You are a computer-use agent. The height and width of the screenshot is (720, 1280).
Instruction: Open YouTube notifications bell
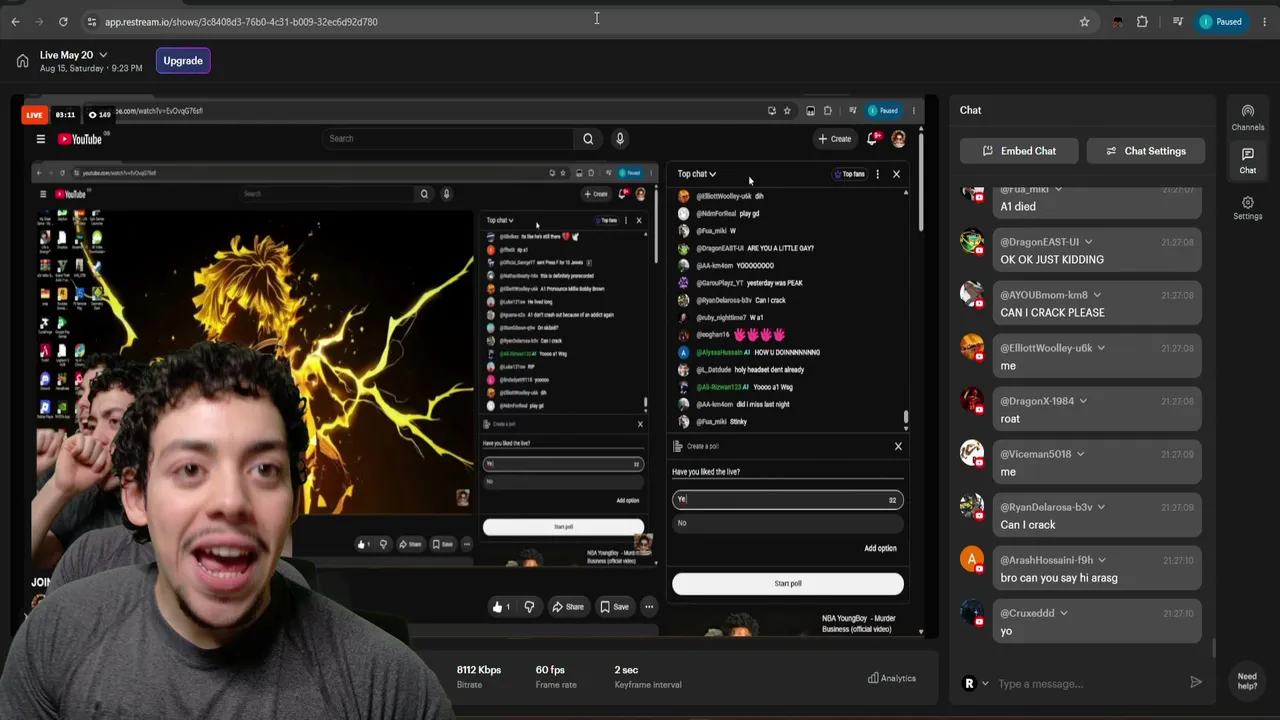(x=873, y=139)
